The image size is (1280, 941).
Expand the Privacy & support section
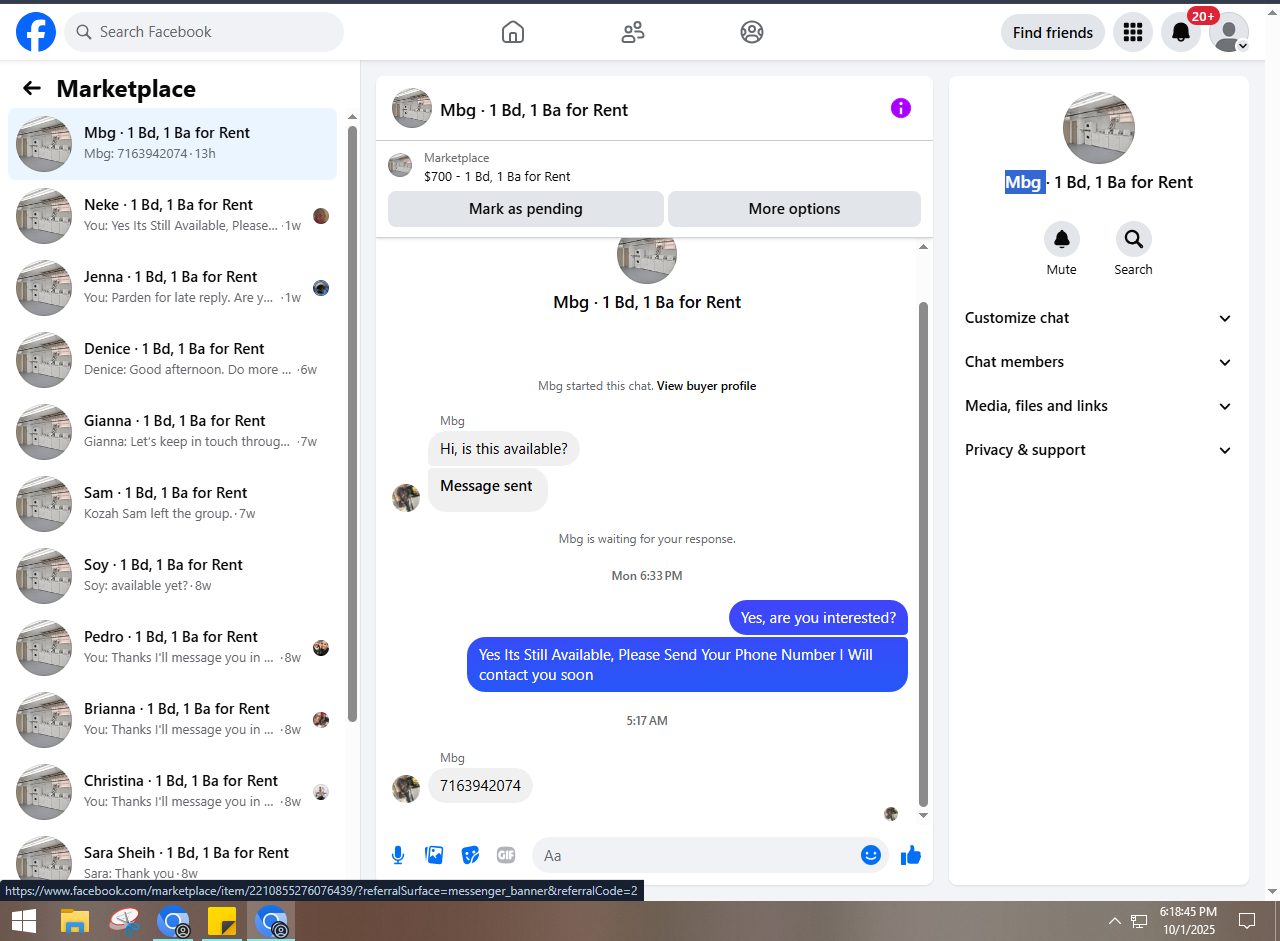click(x=1098, y=450)
